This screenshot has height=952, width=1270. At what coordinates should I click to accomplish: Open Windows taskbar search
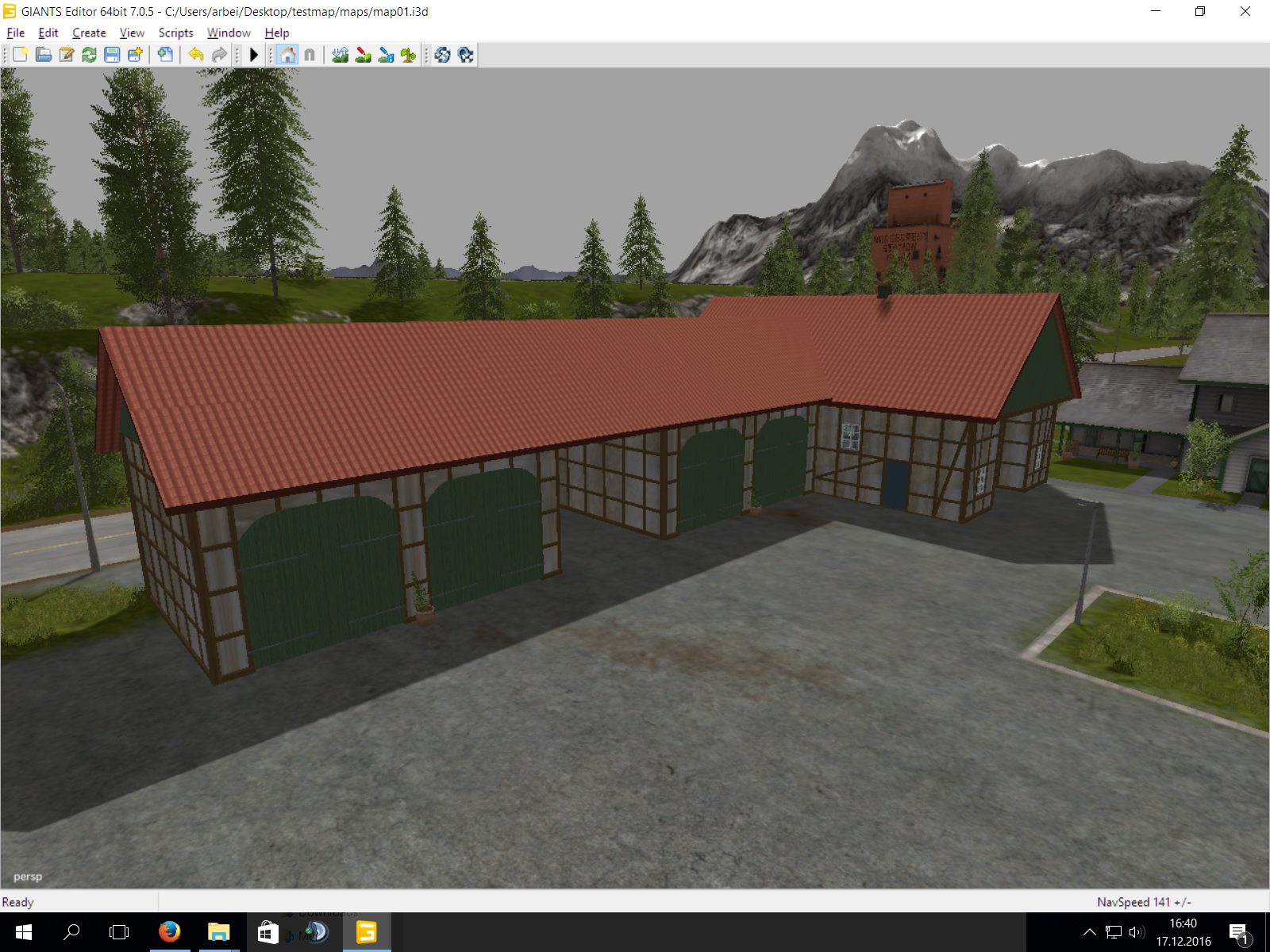[x=71, y=932]
